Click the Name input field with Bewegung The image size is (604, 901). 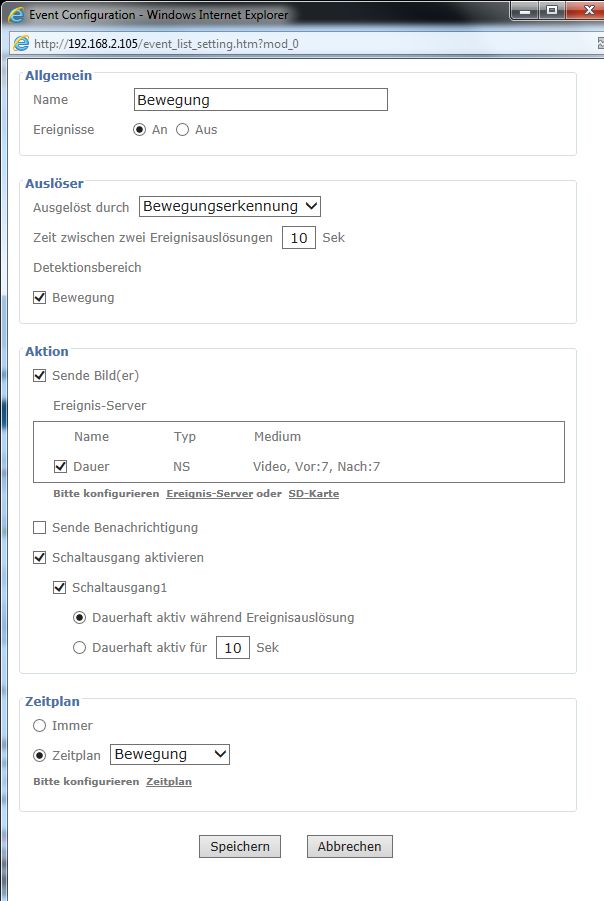click(x=260, y=100)
